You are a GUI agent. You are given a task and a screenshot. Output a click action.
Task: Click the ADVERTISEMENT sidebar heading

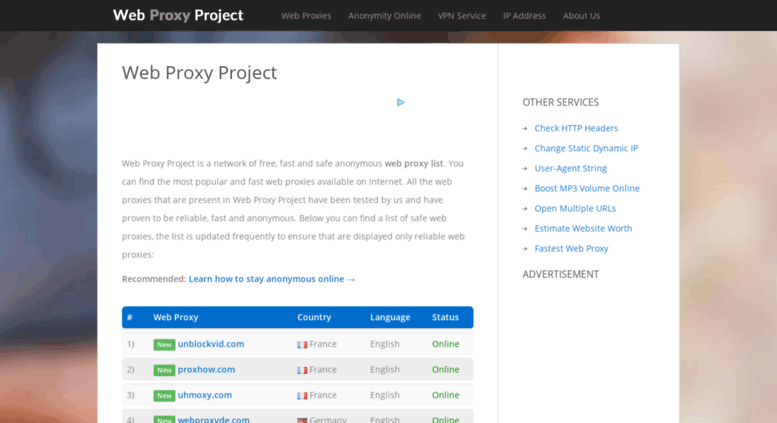[x=560, y=274]
